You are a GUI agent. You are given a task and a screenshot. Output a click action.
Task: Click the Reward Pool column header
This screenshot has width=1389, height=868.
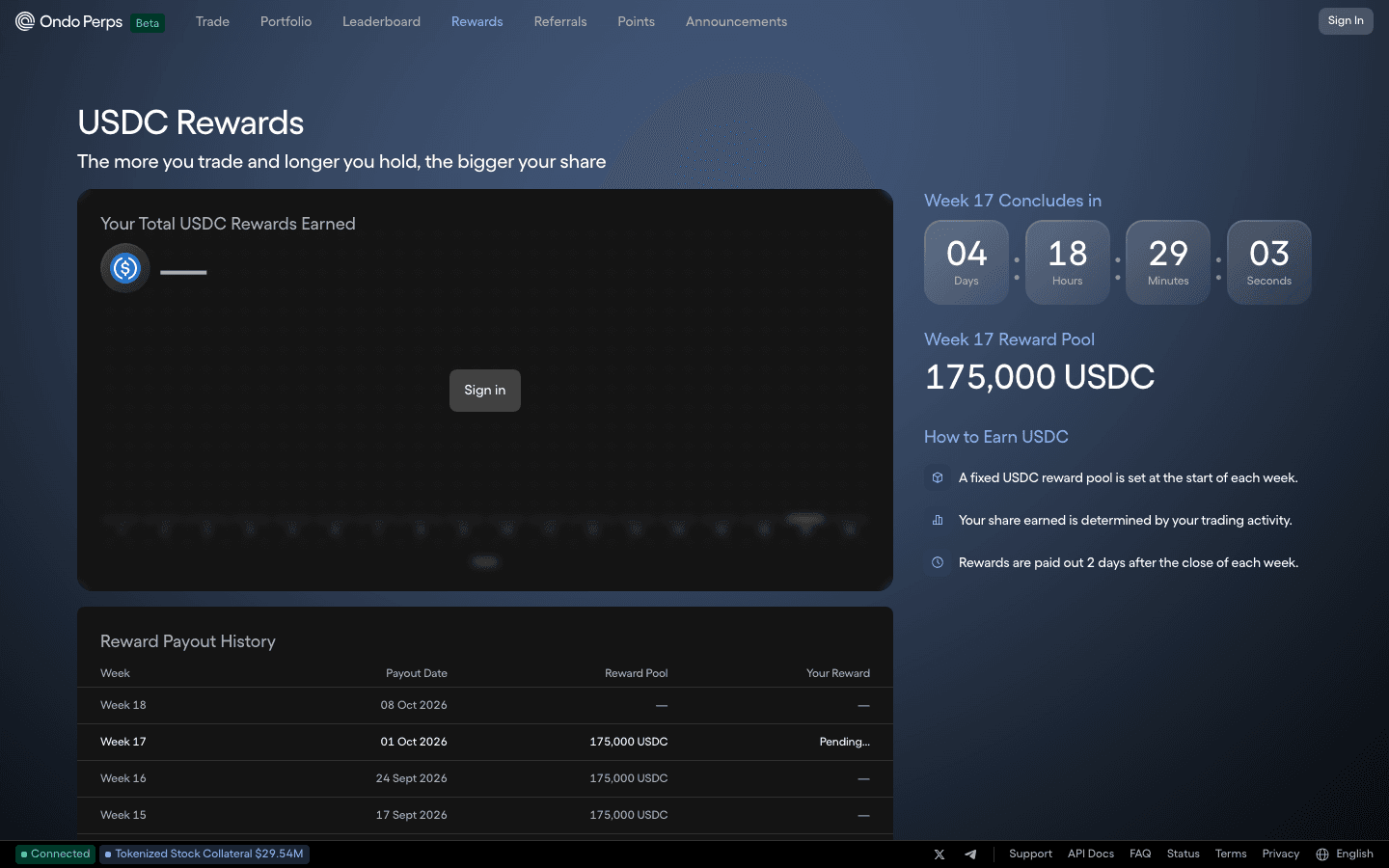pos(637,673)
